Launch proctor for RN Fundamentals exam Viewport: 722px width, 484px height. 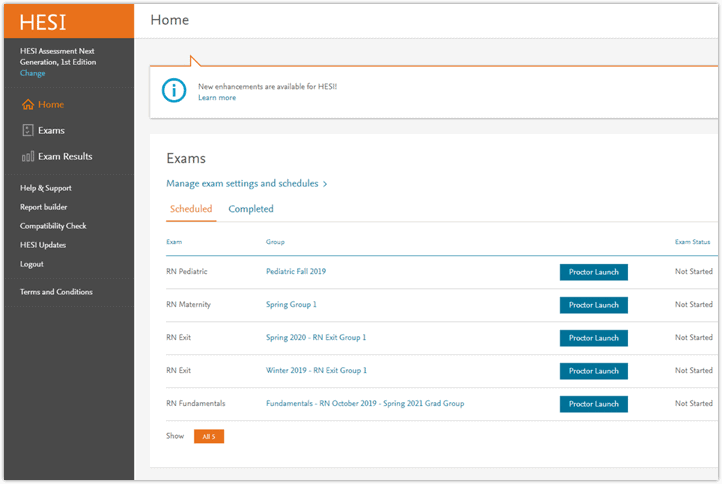pos(593,404)
